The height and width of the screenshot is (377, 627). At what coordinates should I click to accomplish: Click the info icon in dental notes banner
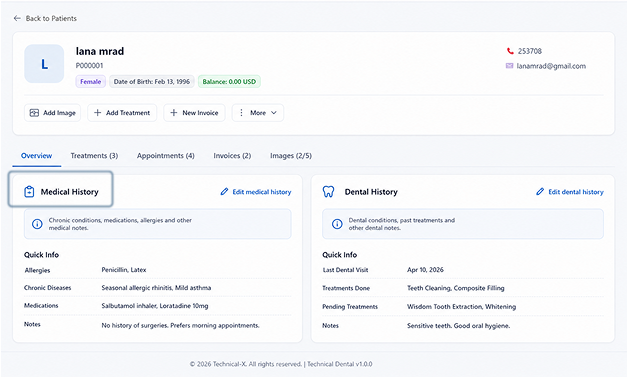coord(337,224)
